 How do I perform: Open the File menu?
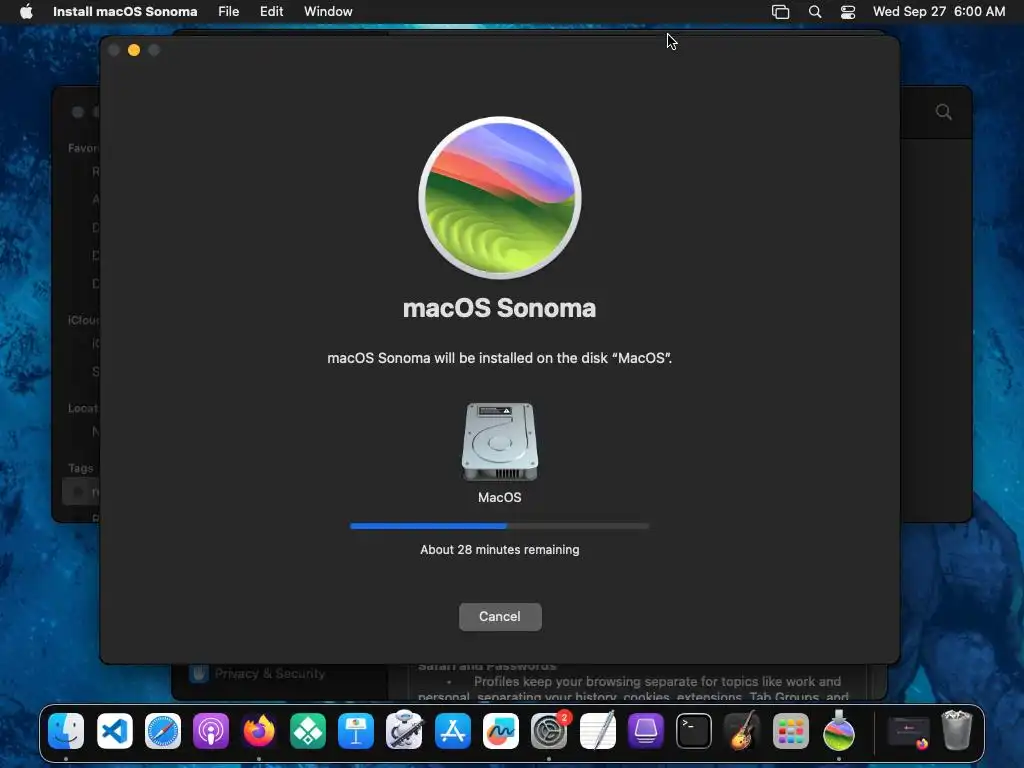(x=229, y=11)
